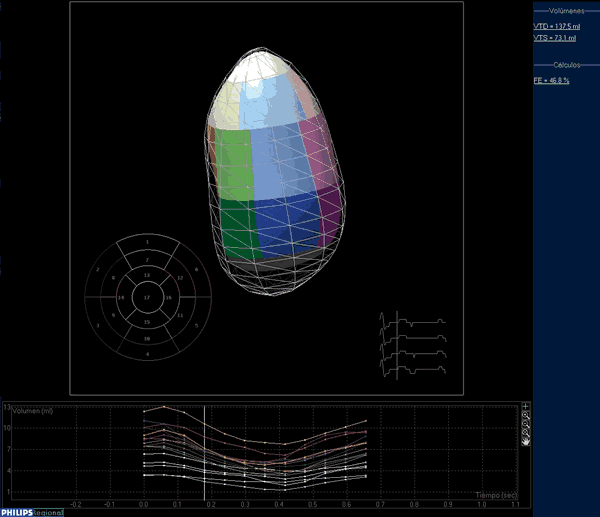Screen dimensions: 600x517
Task: Select segment 4 on the bullseye map
Action: [148, 354]
